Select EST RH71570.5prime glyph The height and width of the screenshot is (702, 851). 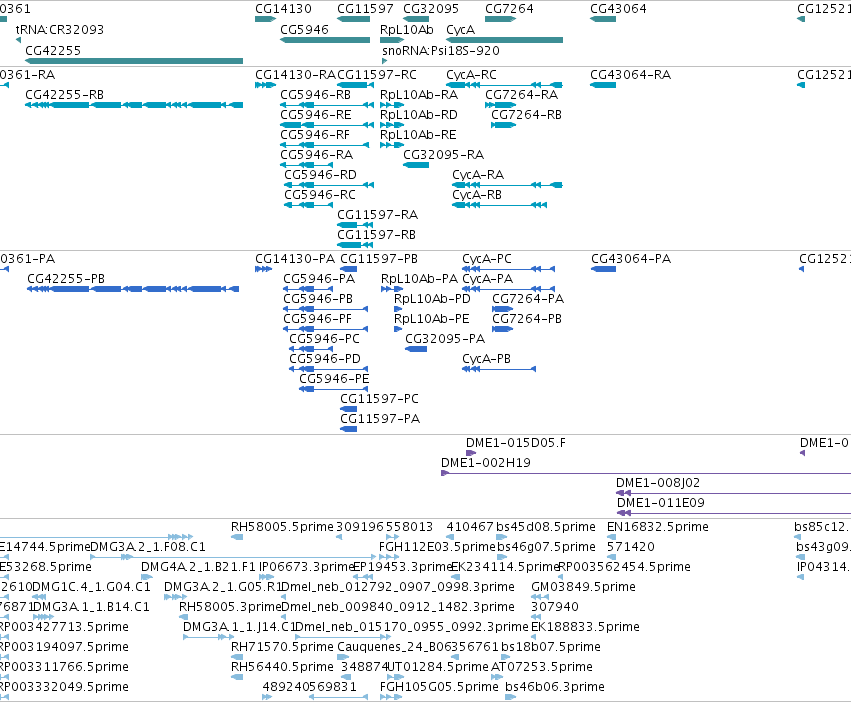(237, 657)
